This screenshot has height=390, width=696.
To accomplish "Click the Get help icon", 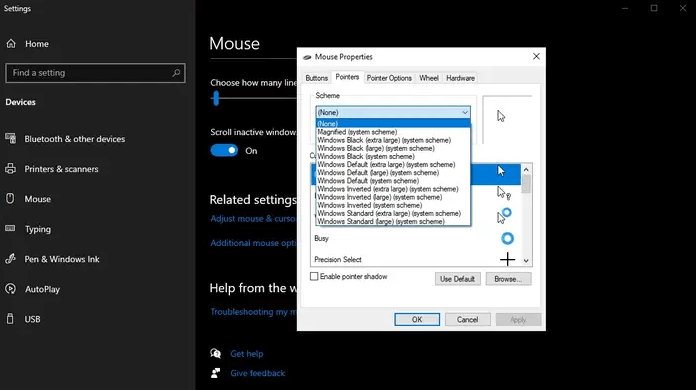I will click(216, 354).
